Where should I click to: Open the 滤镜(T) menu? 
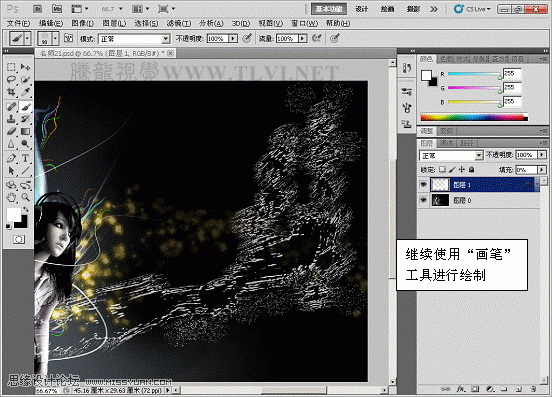click(179, 23)
